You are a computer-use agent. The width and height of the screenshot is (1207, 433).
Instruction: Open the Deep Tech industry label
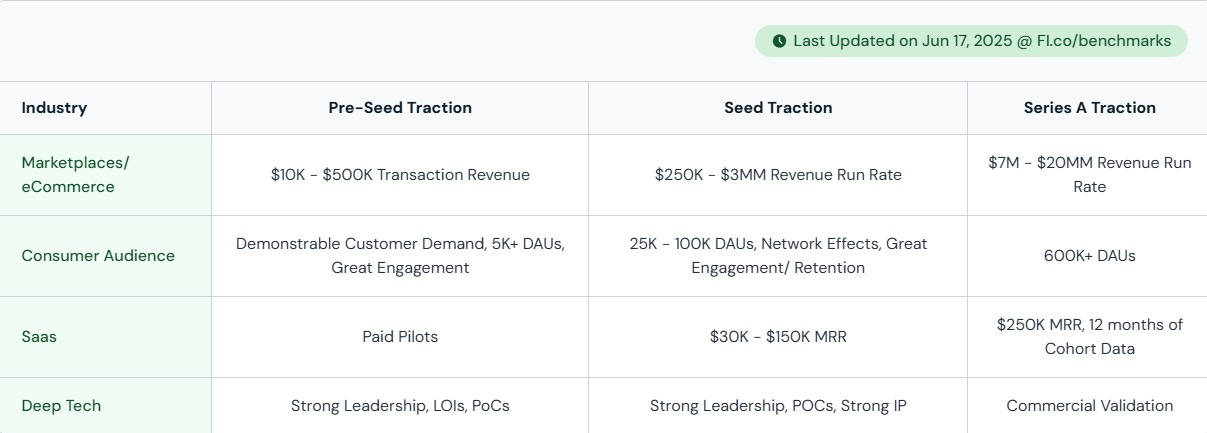click(x=61, y=406)
